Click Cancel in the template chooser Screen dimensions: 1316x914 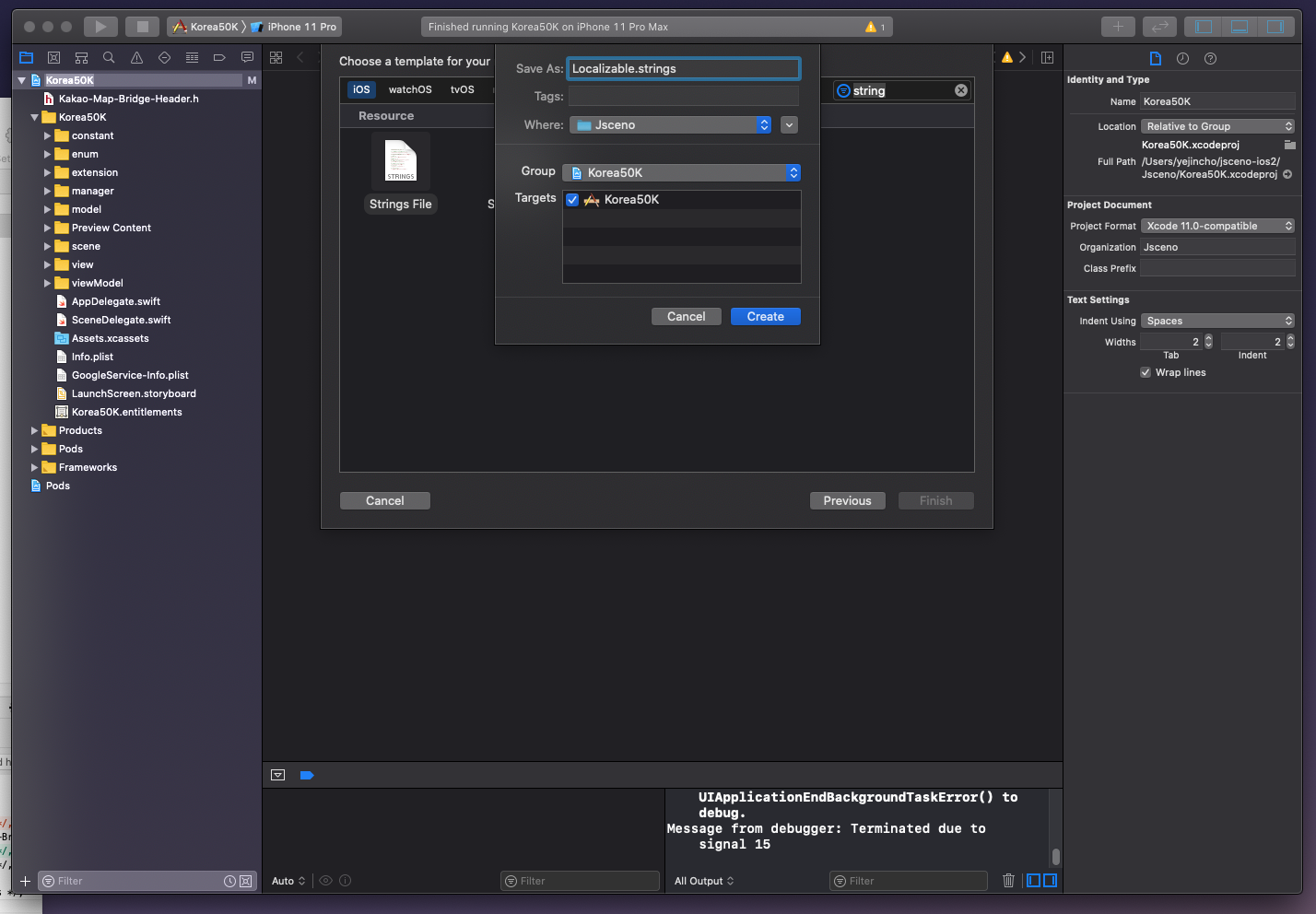click(385, 500)
